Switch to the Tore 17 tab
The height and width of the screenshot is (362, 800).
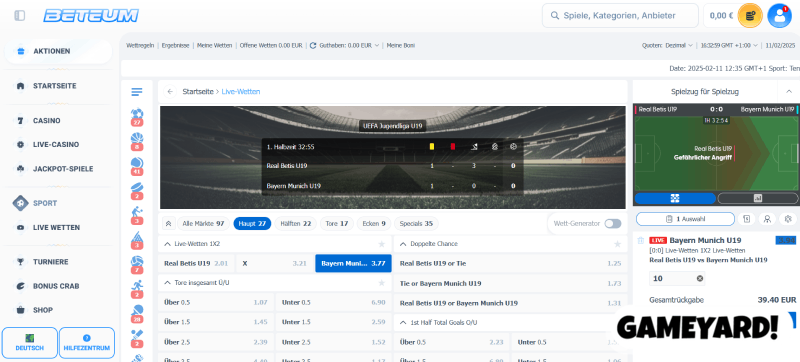click(336, 223)
